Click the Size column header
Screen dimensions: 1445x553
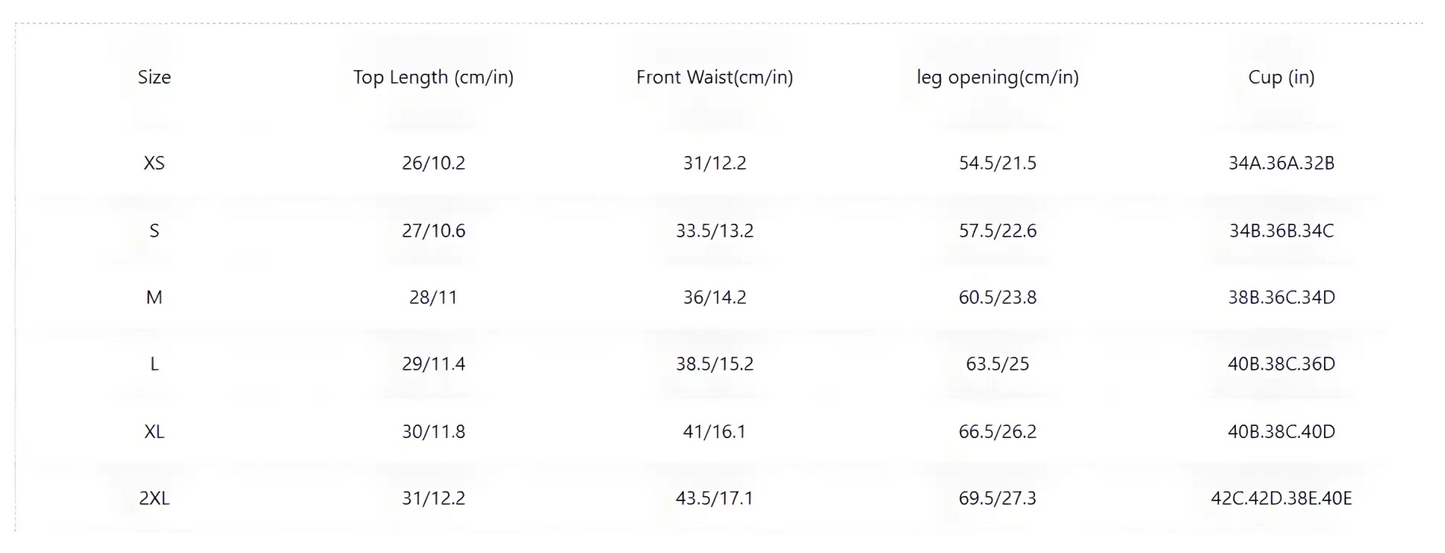[154, 77]
